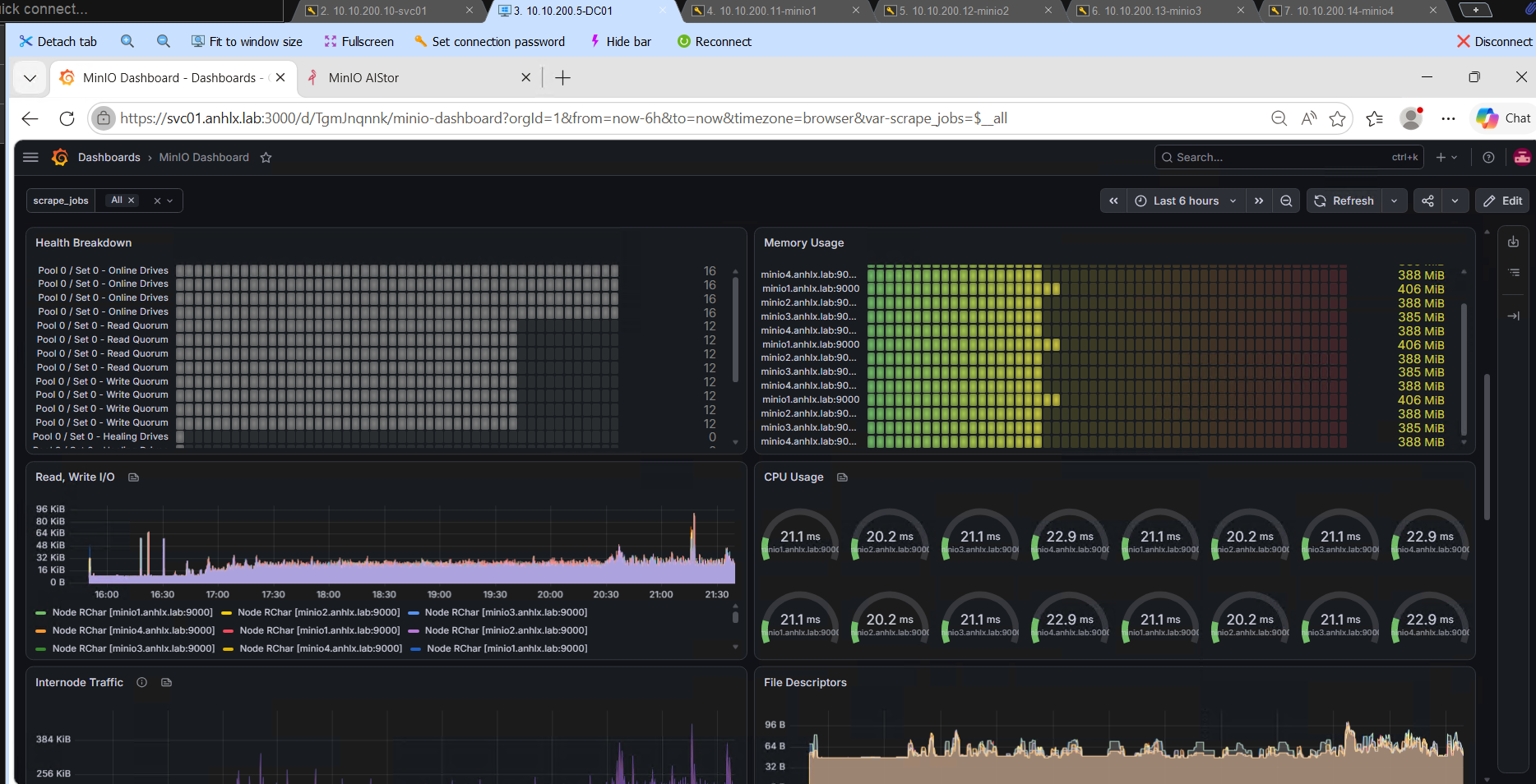The image size is (1536, 784).
Task: Shift time range backward with double-left arrows
Action: (1113, 201)
